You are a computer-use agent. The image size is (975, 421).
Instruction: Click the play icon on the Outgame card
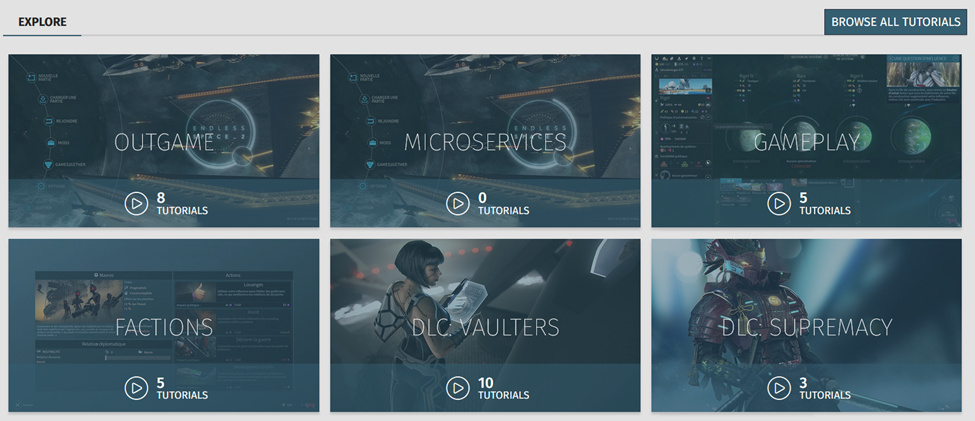coord(136,204)
